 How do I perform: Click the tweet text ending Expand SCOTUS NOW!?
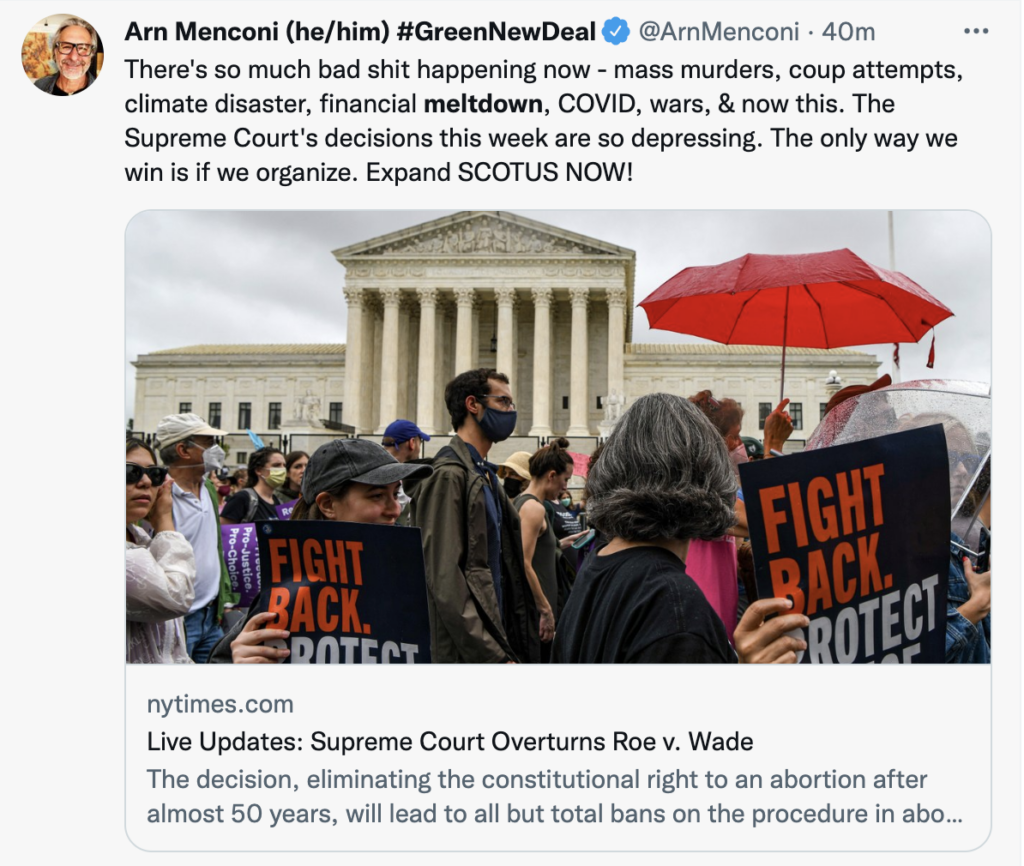click(x=543, y=121)
